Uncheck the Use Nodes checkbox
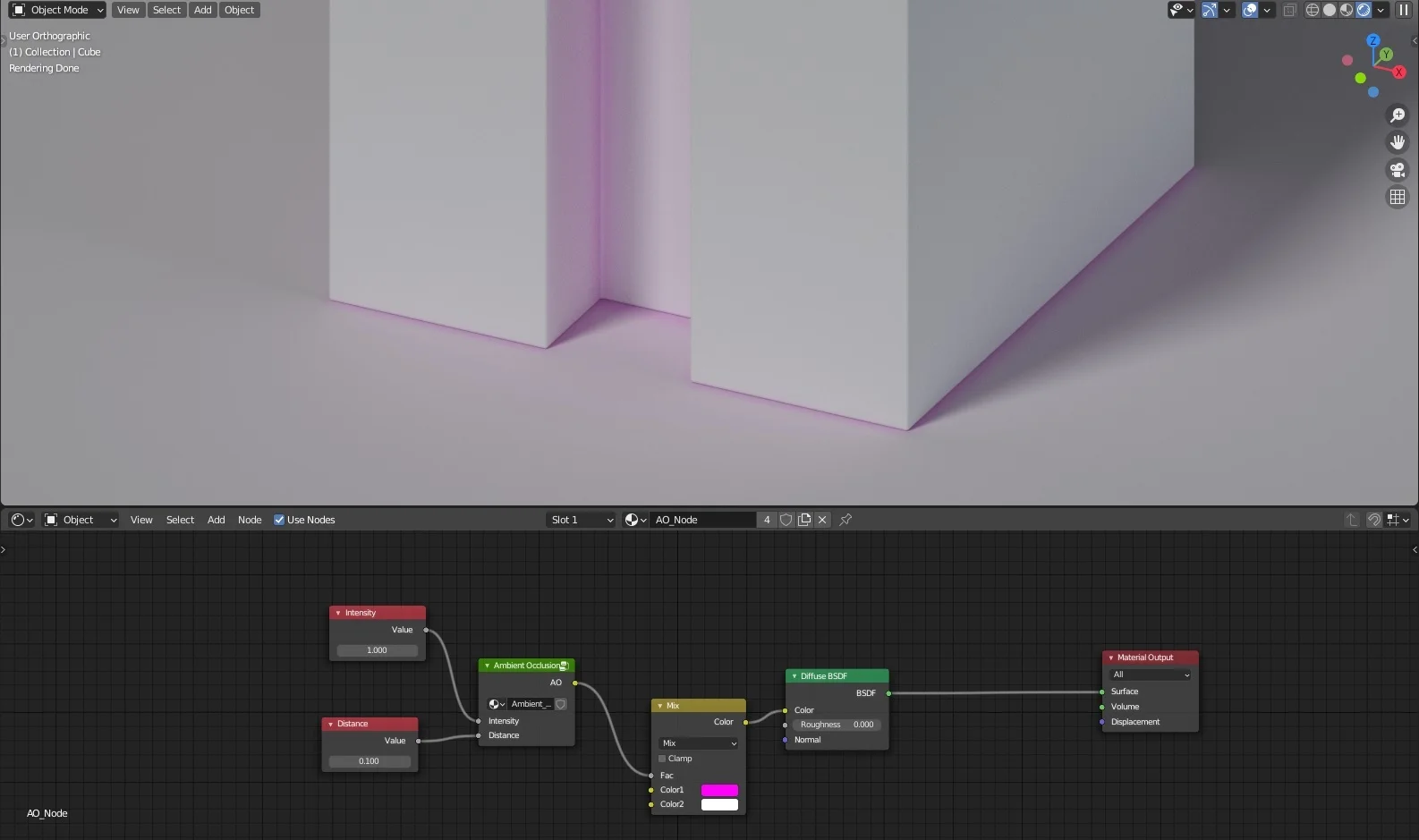This screenshot has height=840, width=1419. (x=279, y=520)
